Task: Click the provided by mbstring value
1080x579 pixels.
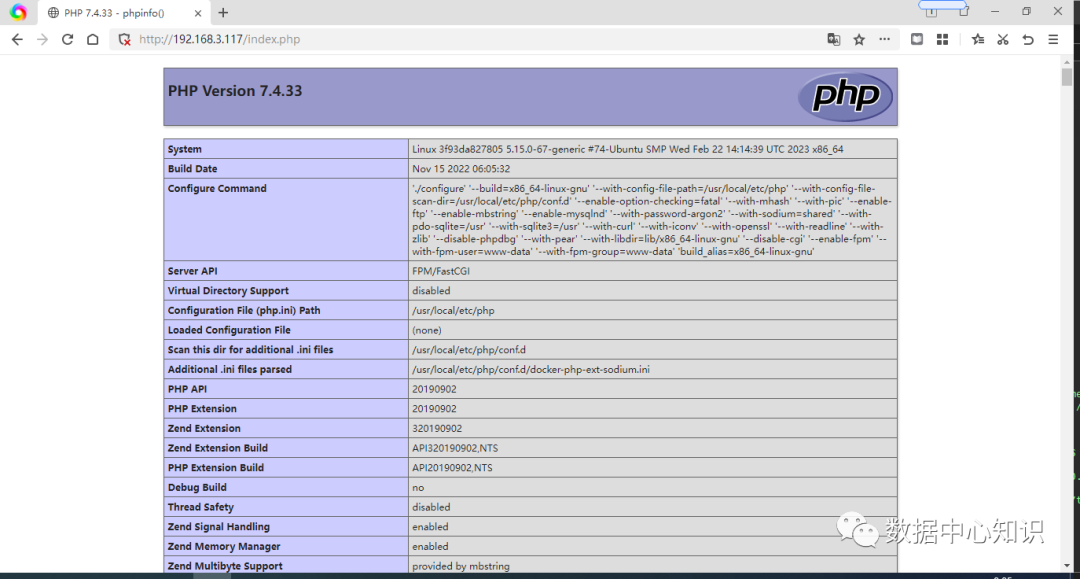Action: point(461,566)
